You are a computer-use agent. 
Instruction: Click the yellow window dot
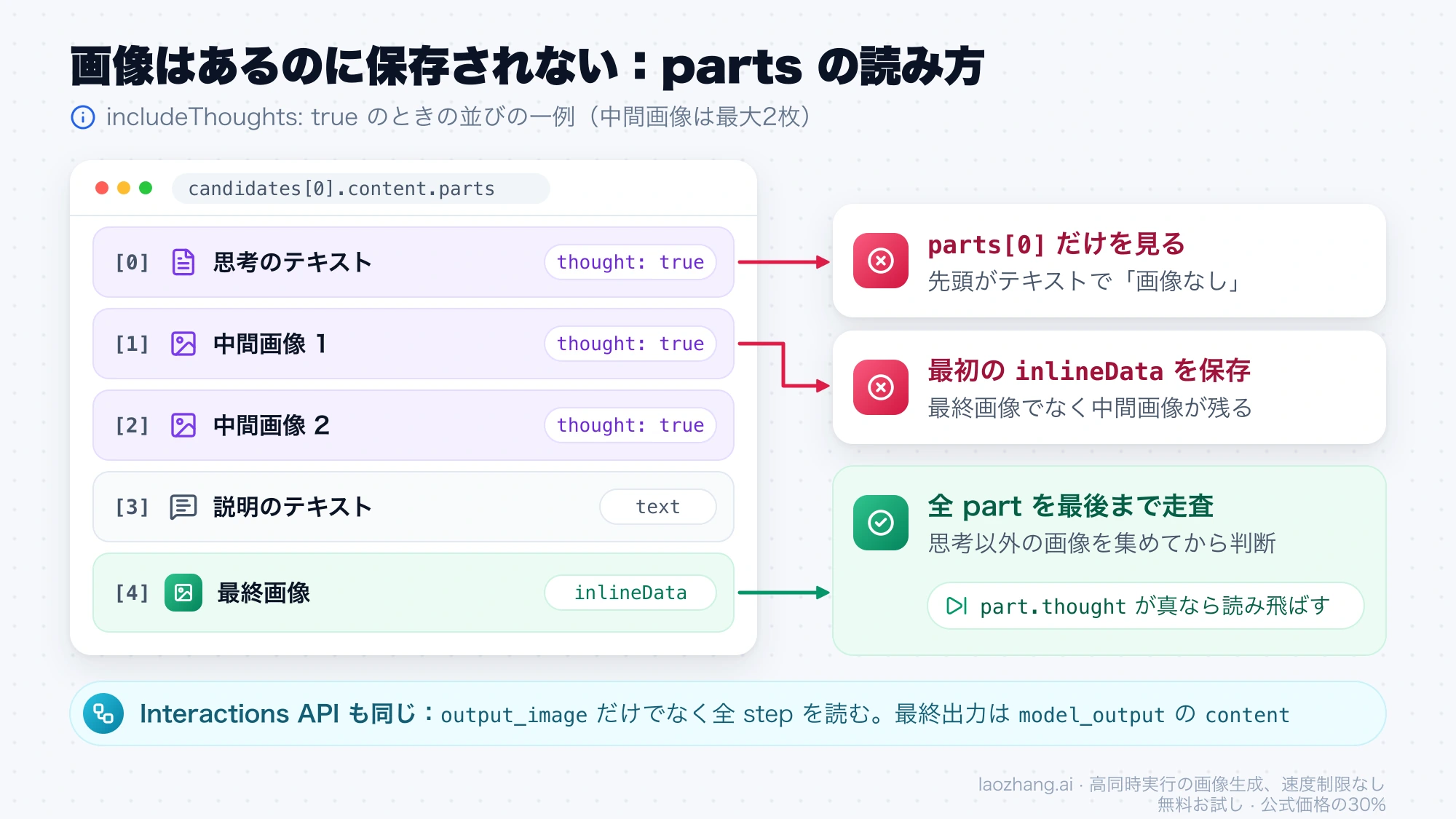click(x=124, y=188)
